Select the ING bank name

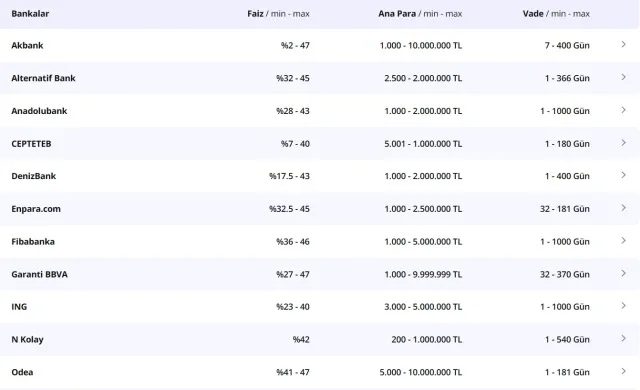(x=19, y=306)
